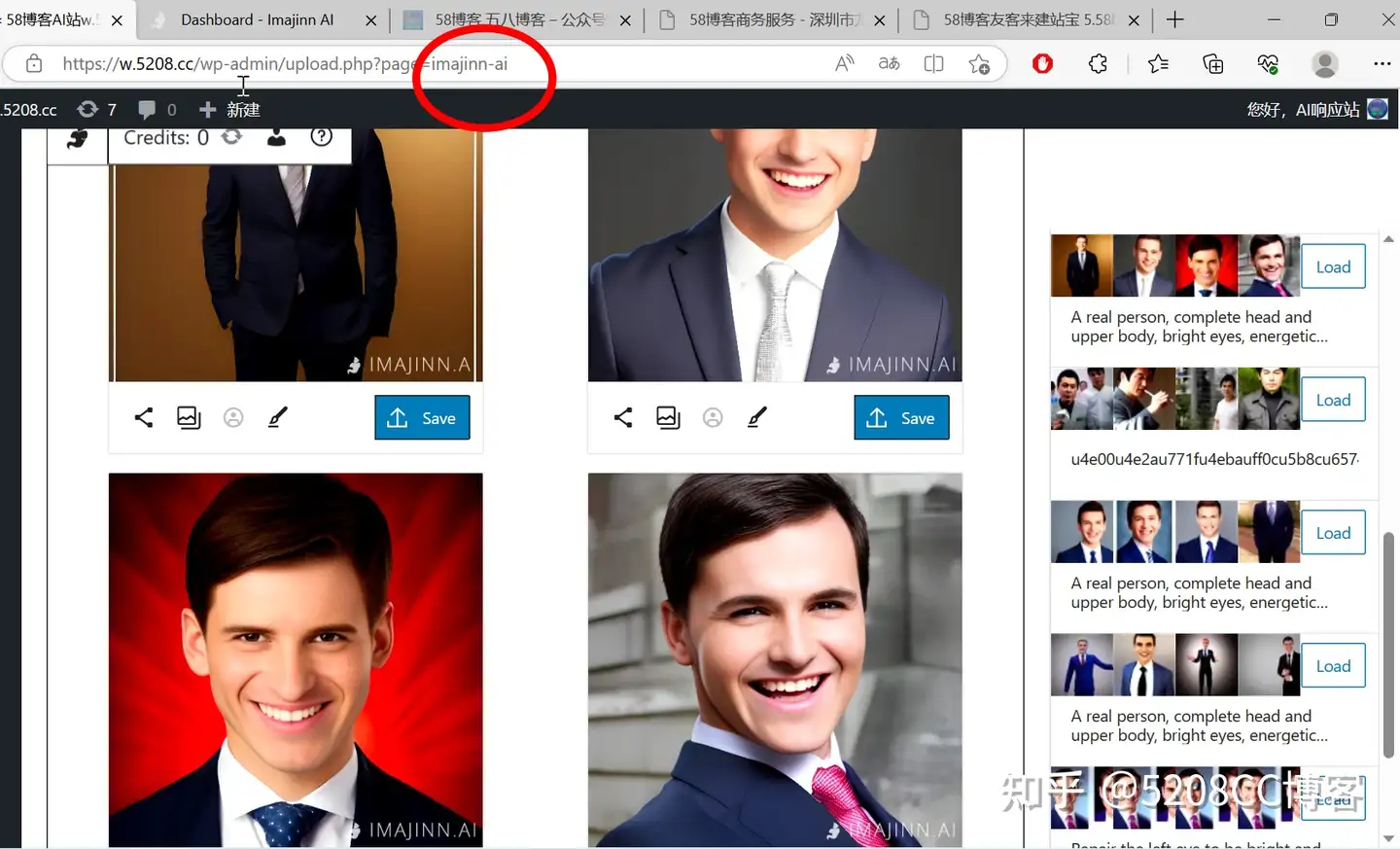Viewport: 1400px width, 849px height.
Task: Open the red ad blocker extension
Action: pos(1042,64)
